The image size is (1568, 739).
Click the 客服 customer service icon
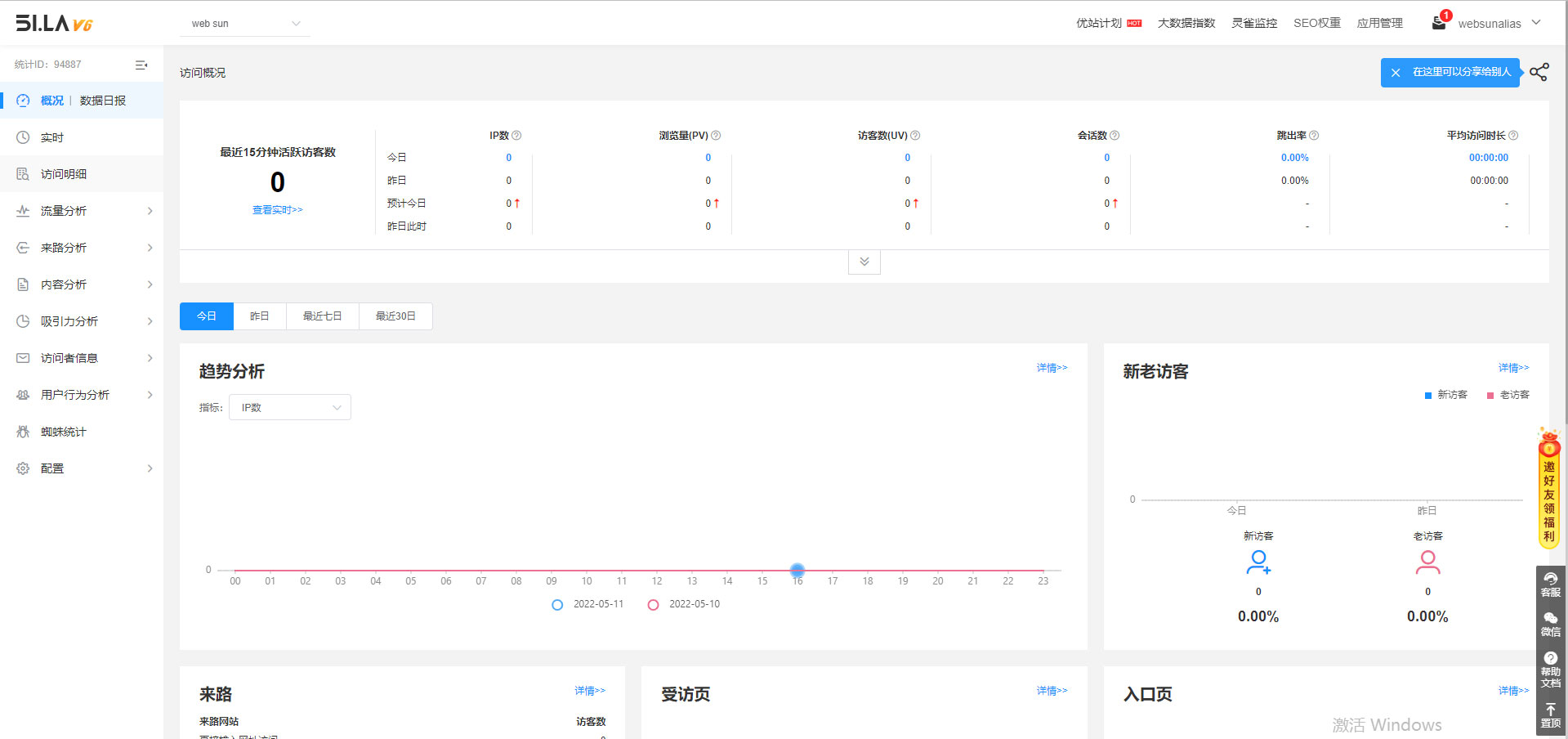[x=1550, y=584]
